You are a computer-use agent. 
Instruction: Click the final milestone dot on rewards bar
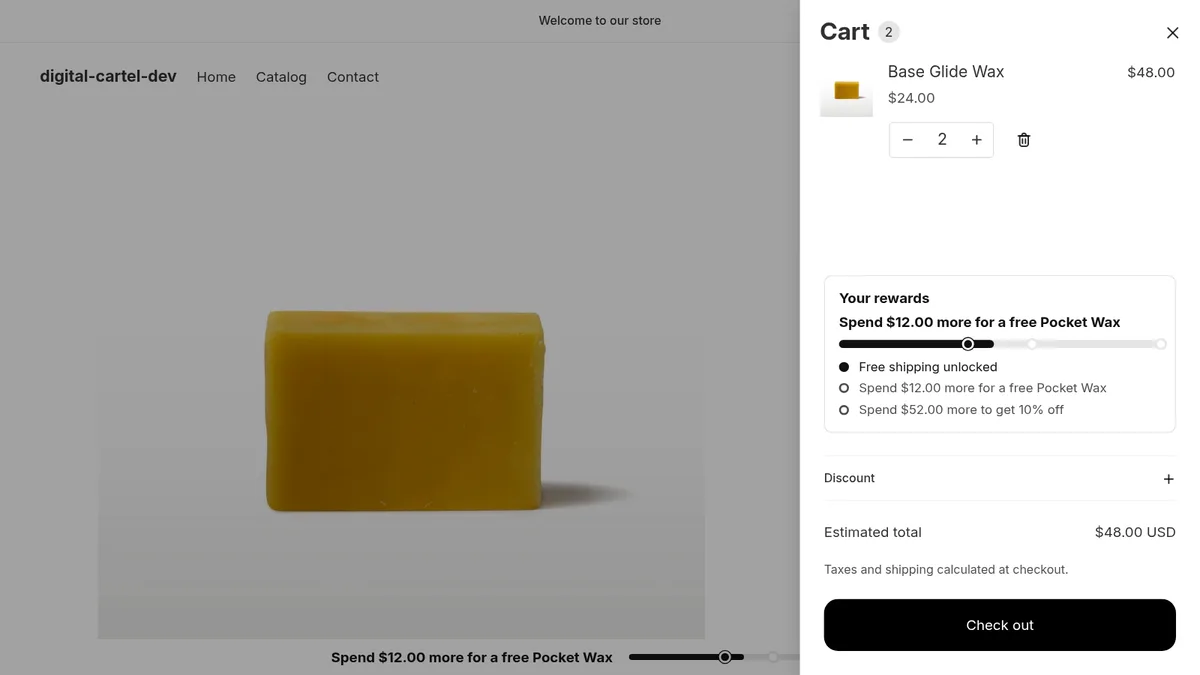coord(1161,344)
